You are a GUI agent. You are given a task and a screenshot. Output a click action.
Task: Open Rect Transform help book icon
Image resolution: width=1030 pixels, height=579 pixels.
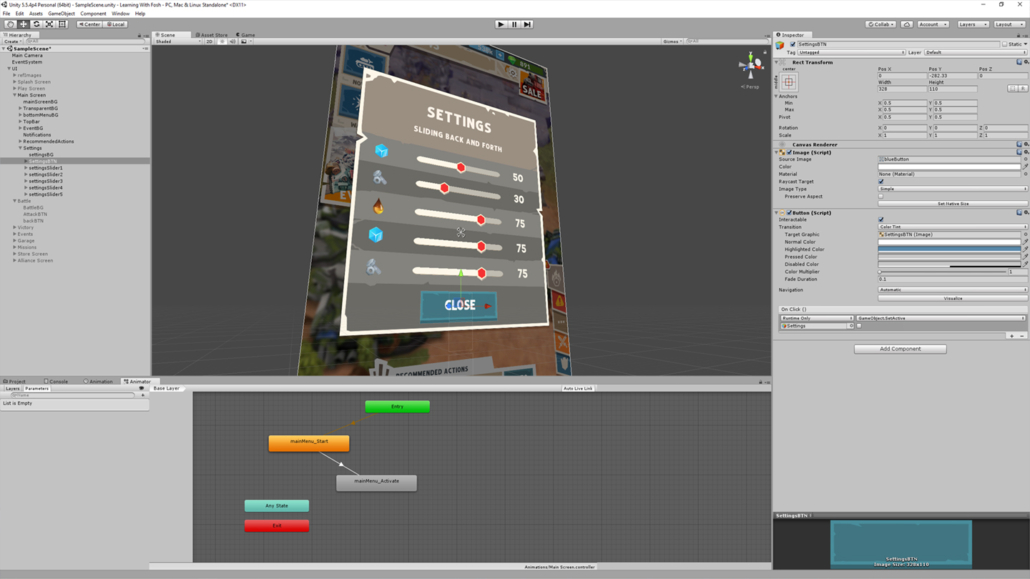[x=1019, y=62]
